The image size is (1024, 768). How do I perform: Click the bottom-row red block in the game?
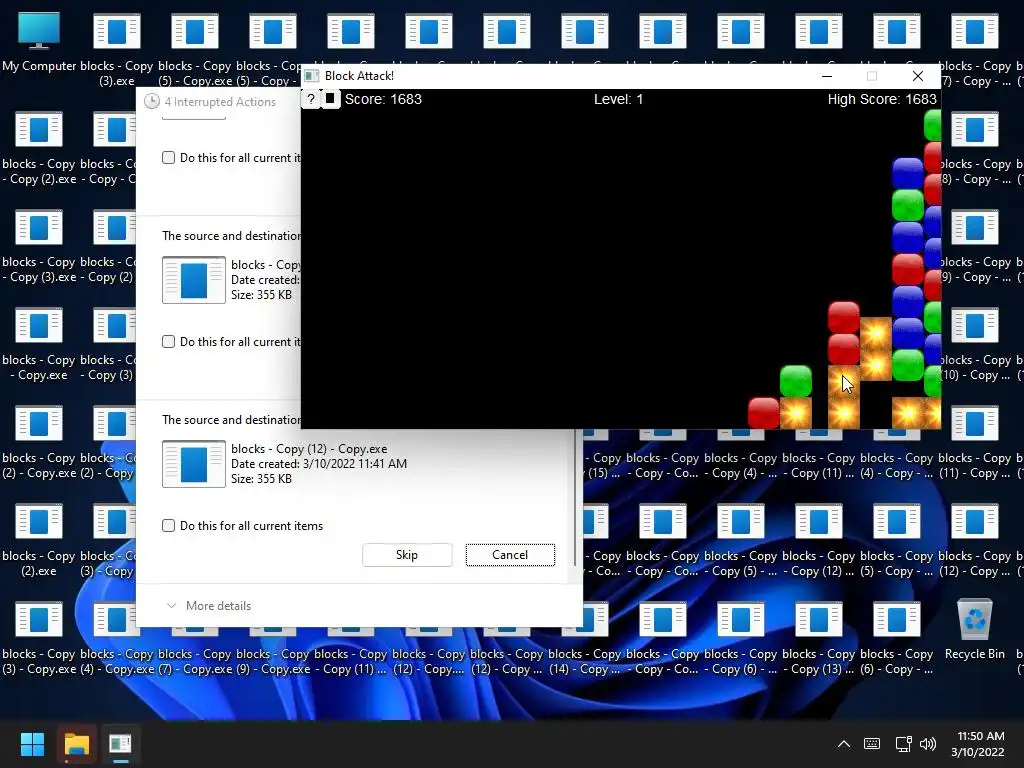[x=763, y=413]
